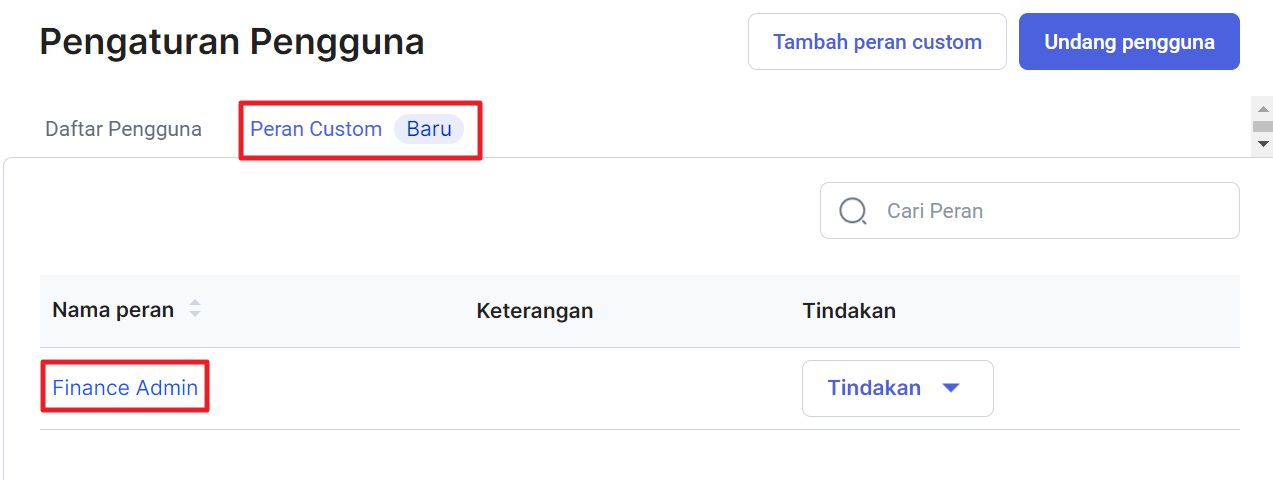Click the caret arrow in the Tindakan button
This screenshot has height=480, width=1273.
pyautogui.click(x=951, y=388)
